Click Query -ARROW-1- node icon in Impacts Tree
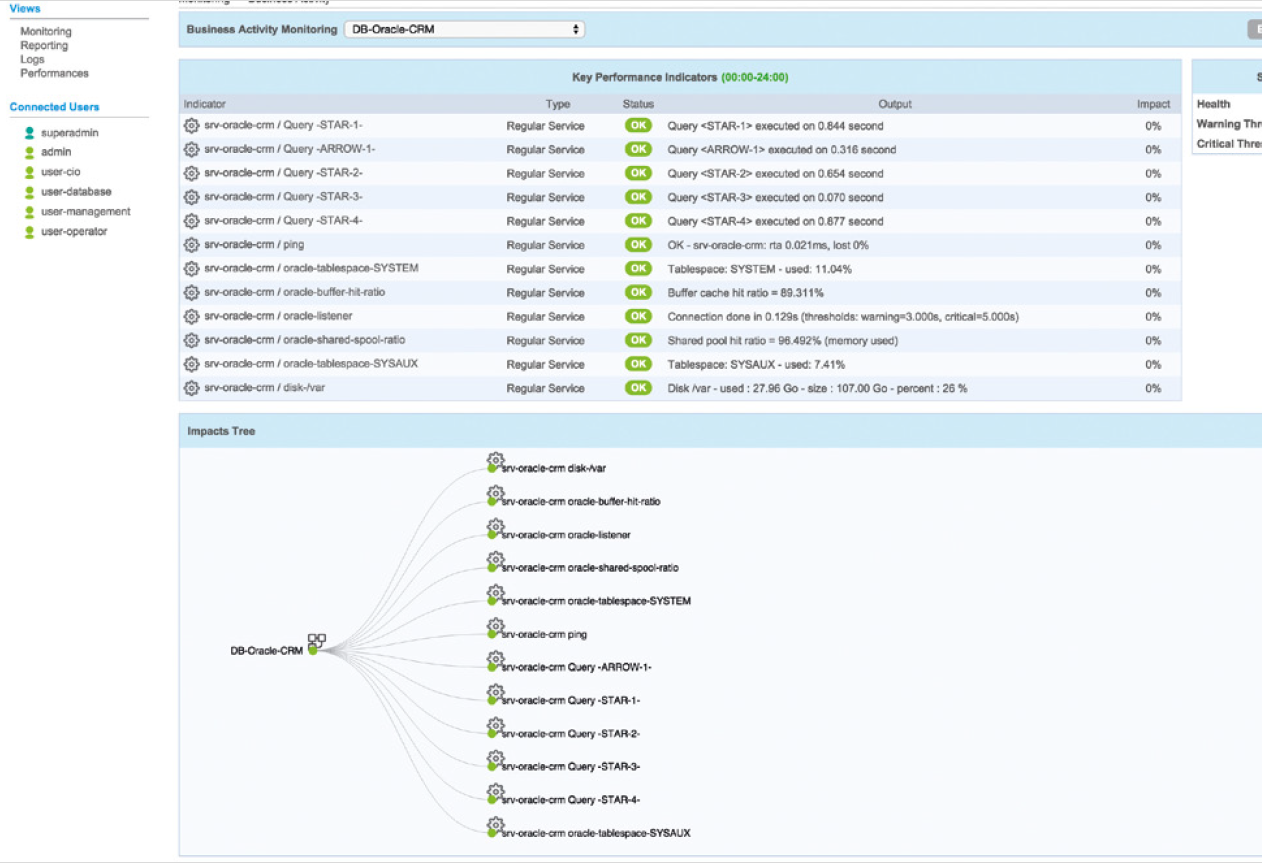Viewport: 1262px width, 863px height. (x=495, y=661)
